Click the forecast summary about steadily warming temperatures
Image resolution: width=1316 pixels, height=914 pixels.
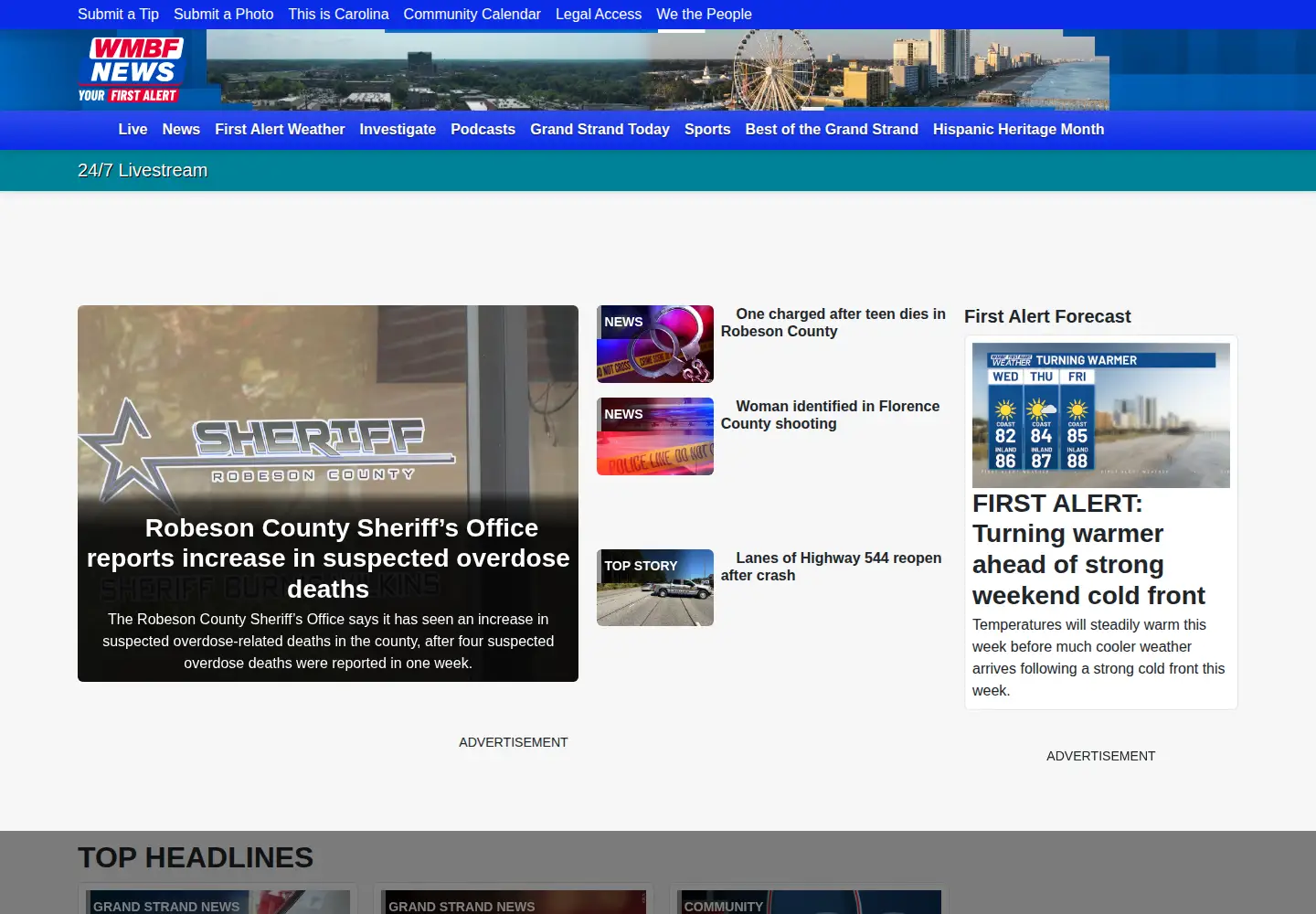pos(1098,658)
